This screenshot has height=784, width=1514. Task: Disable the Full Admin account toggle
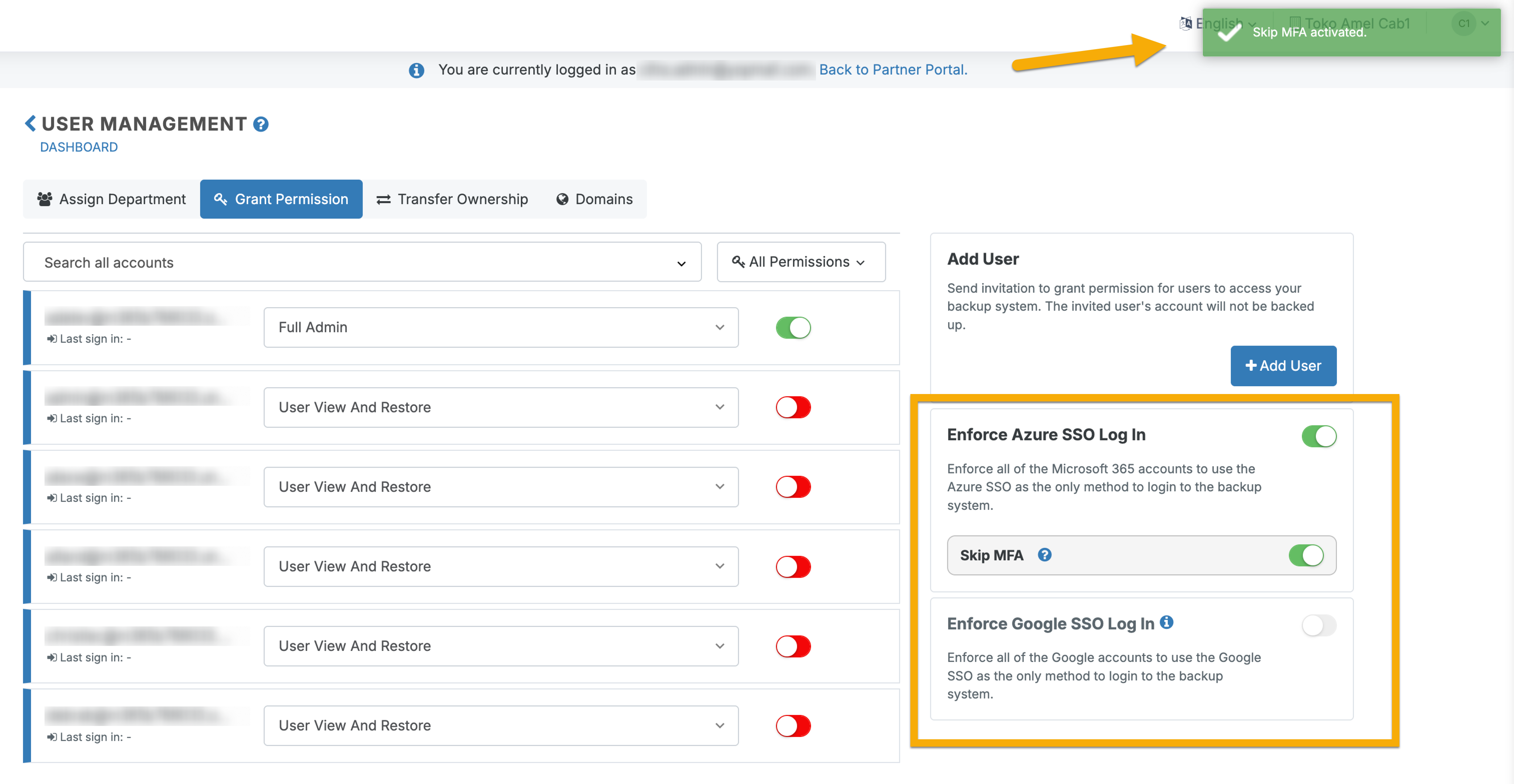pyautogui.click(x=793, y=327)
